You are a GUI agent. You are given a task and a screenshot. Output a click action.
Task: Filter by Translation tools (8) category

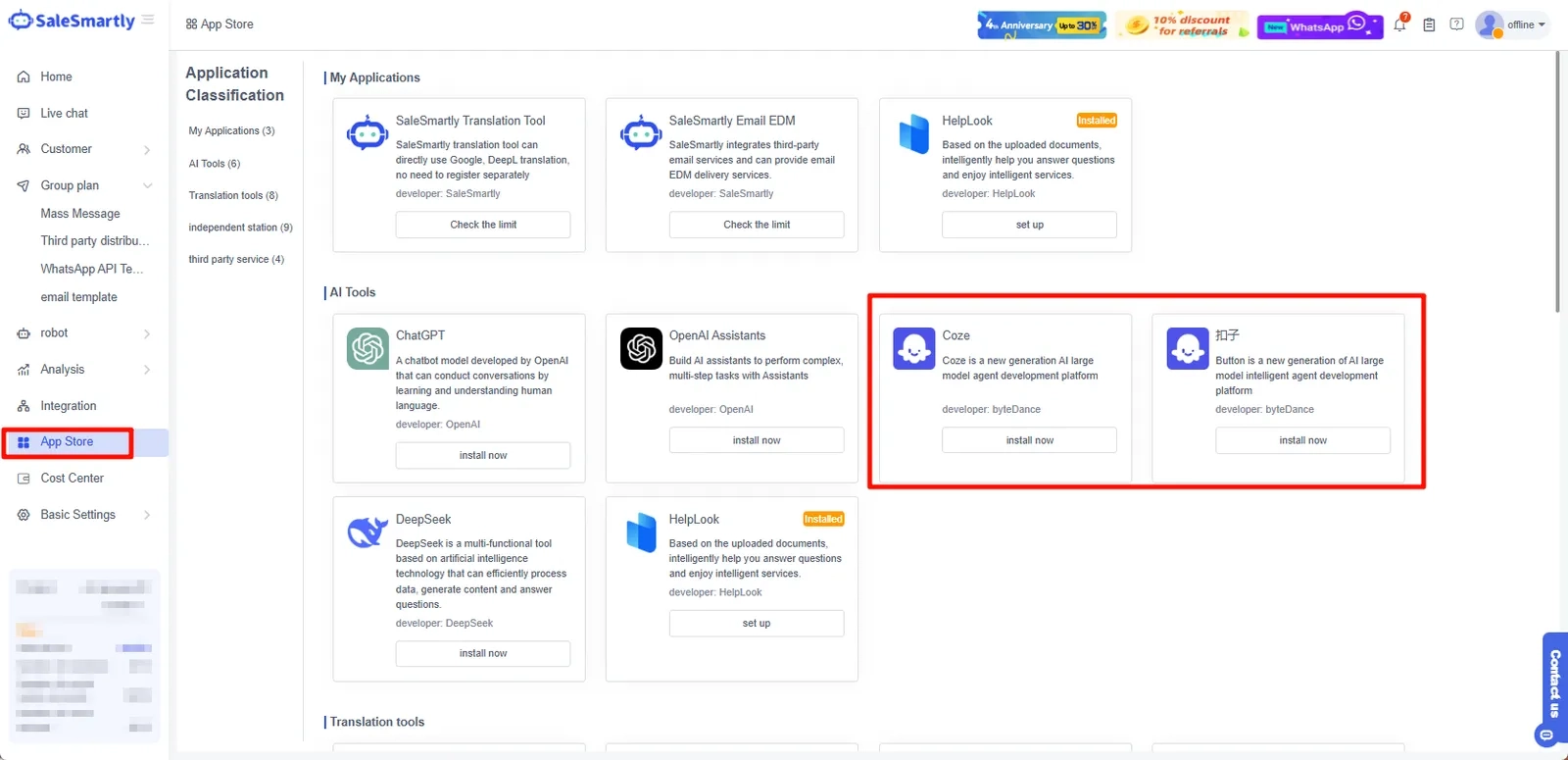click(233, 196)
